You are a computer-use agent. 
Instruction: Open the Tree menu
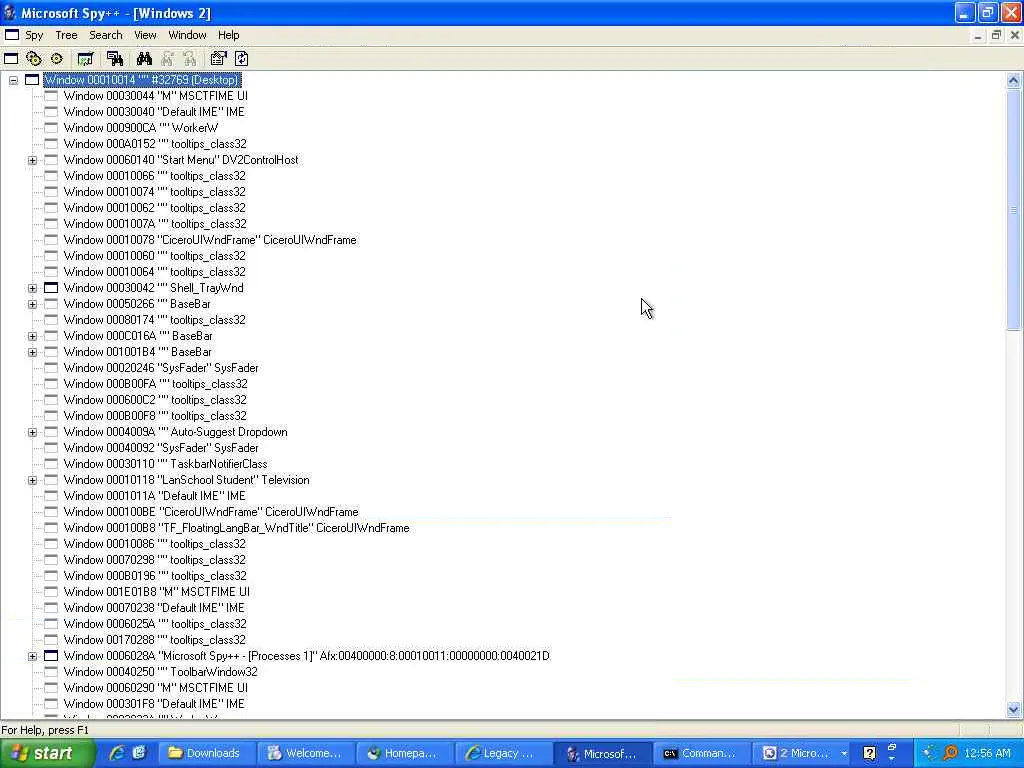(x=66, y=35)
